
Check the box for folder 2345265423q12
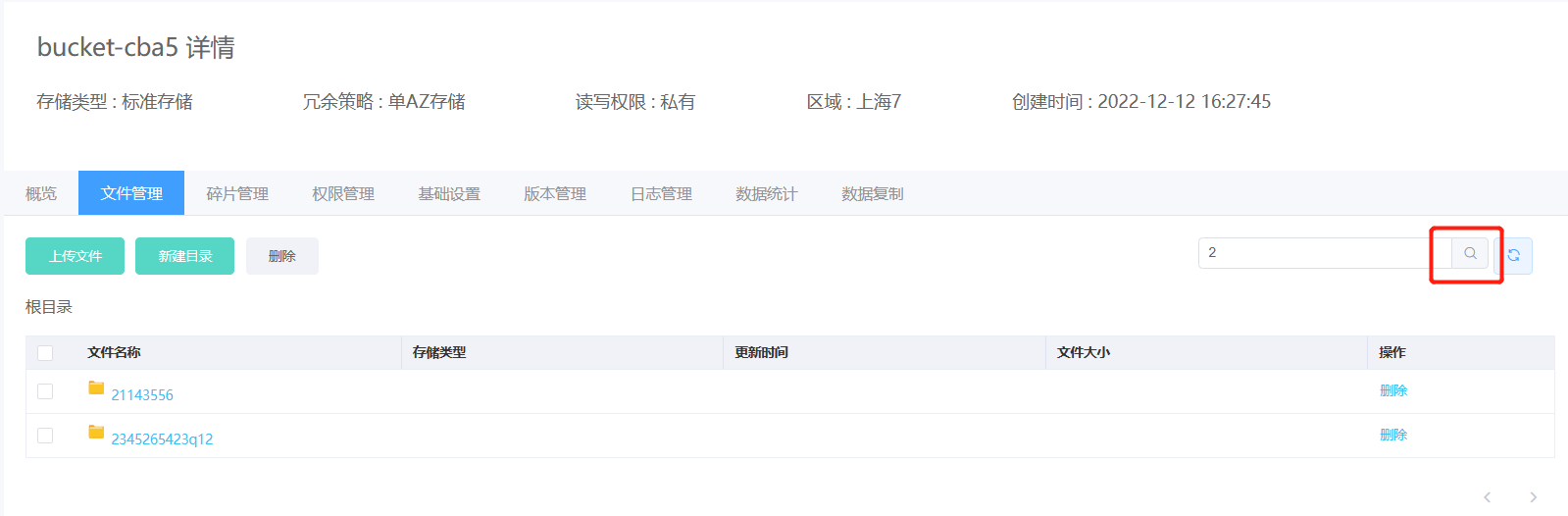point(45,436)
